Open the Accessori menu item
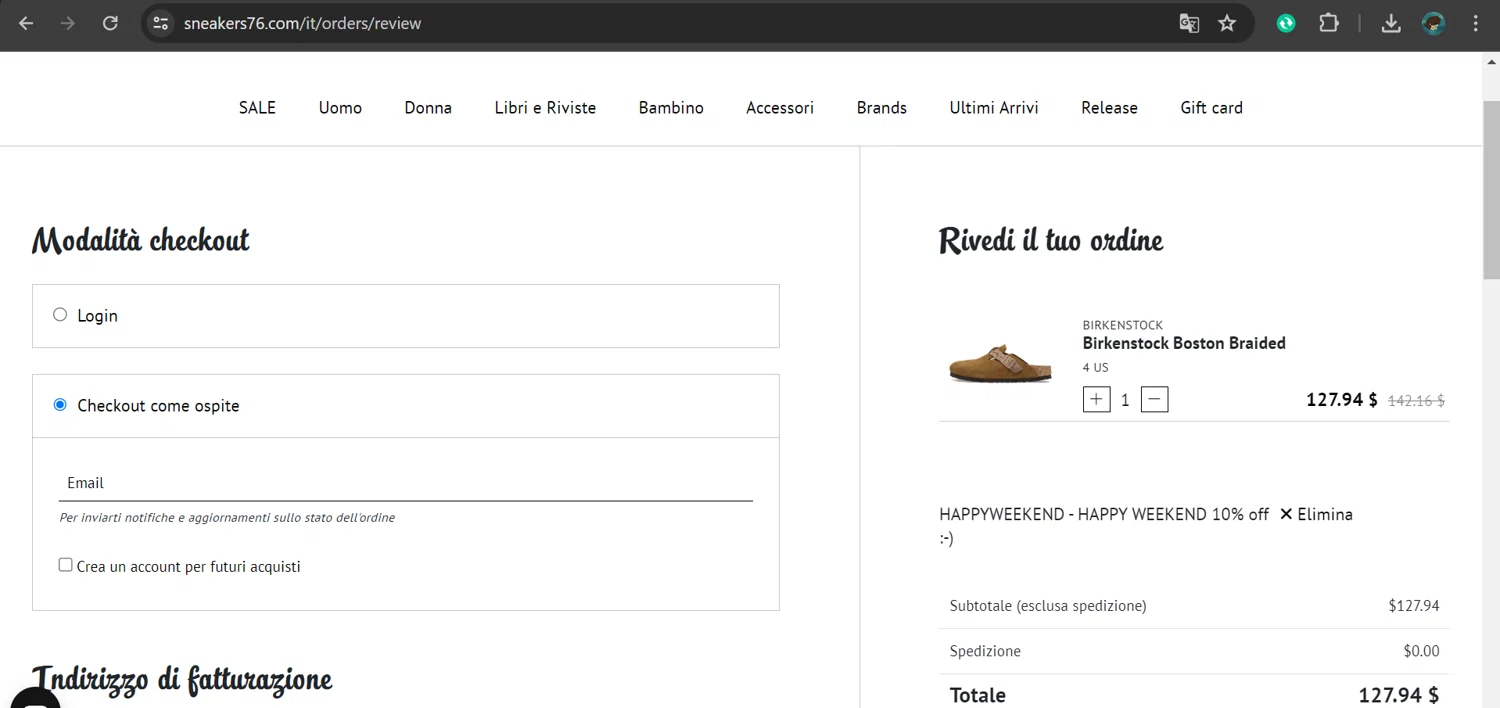Image resolution: width=1500 pixels, height=708 pixels. (x=780, y=107)
